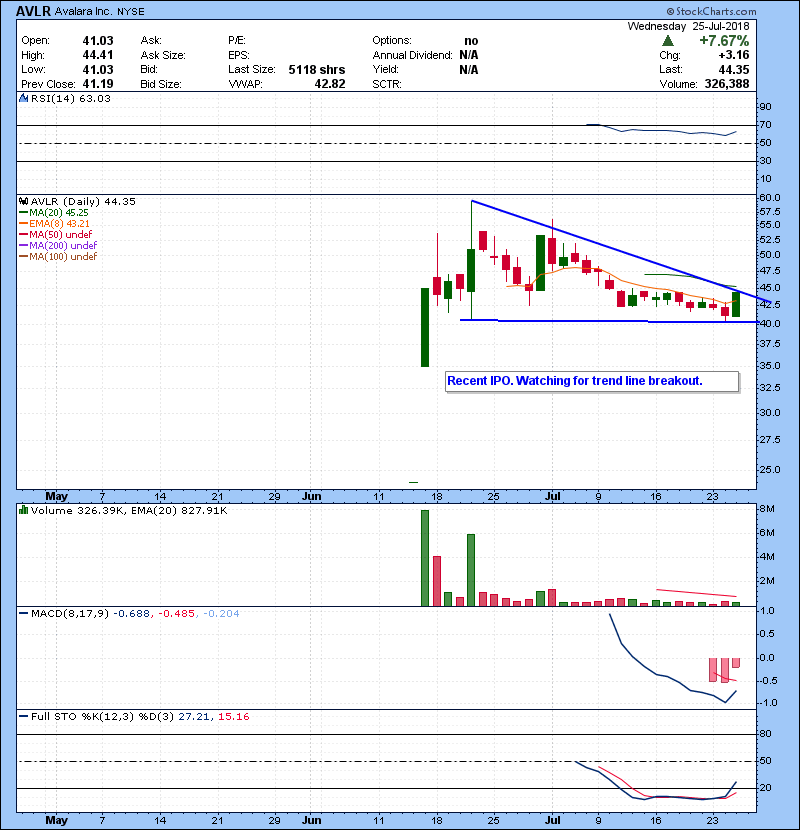Click the MA(50) undef legend entry
Image resolution: width=800 pixels, height=830 pixels.
point(56,234)
